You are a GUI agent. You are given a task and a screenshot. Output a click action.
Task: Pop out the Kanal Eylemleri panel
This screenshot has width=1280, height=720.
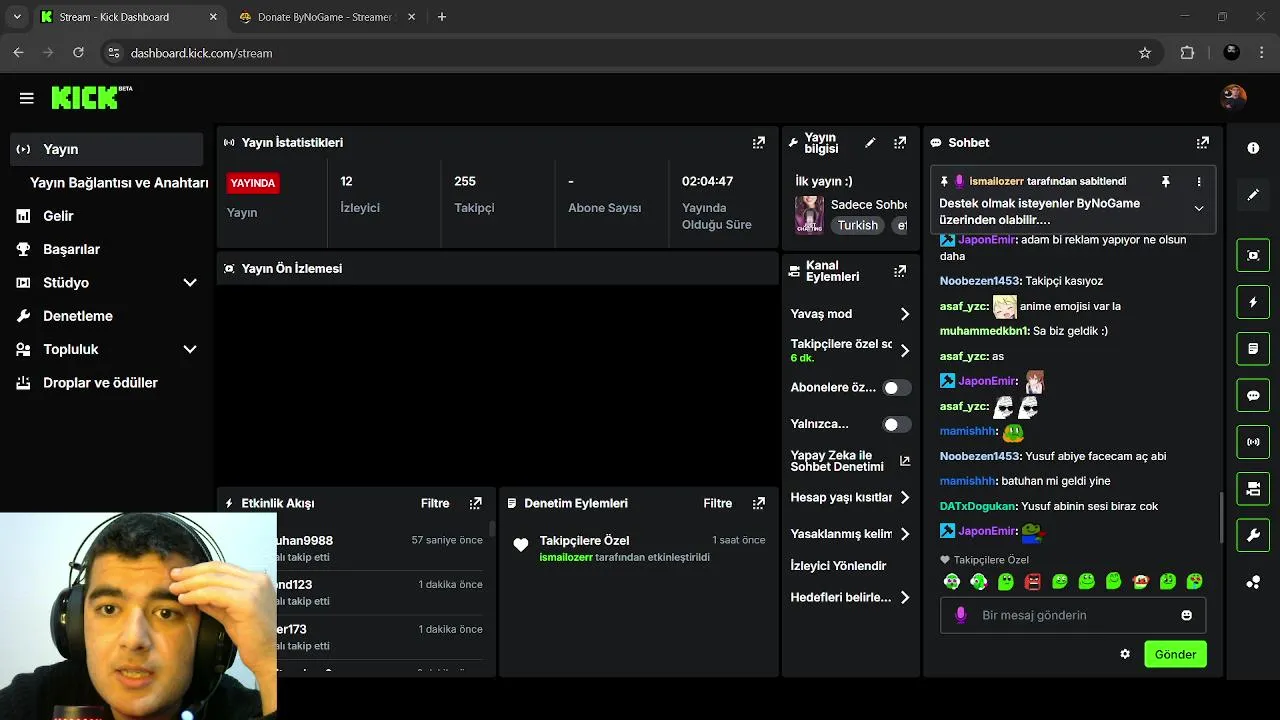tap(900, 271)
